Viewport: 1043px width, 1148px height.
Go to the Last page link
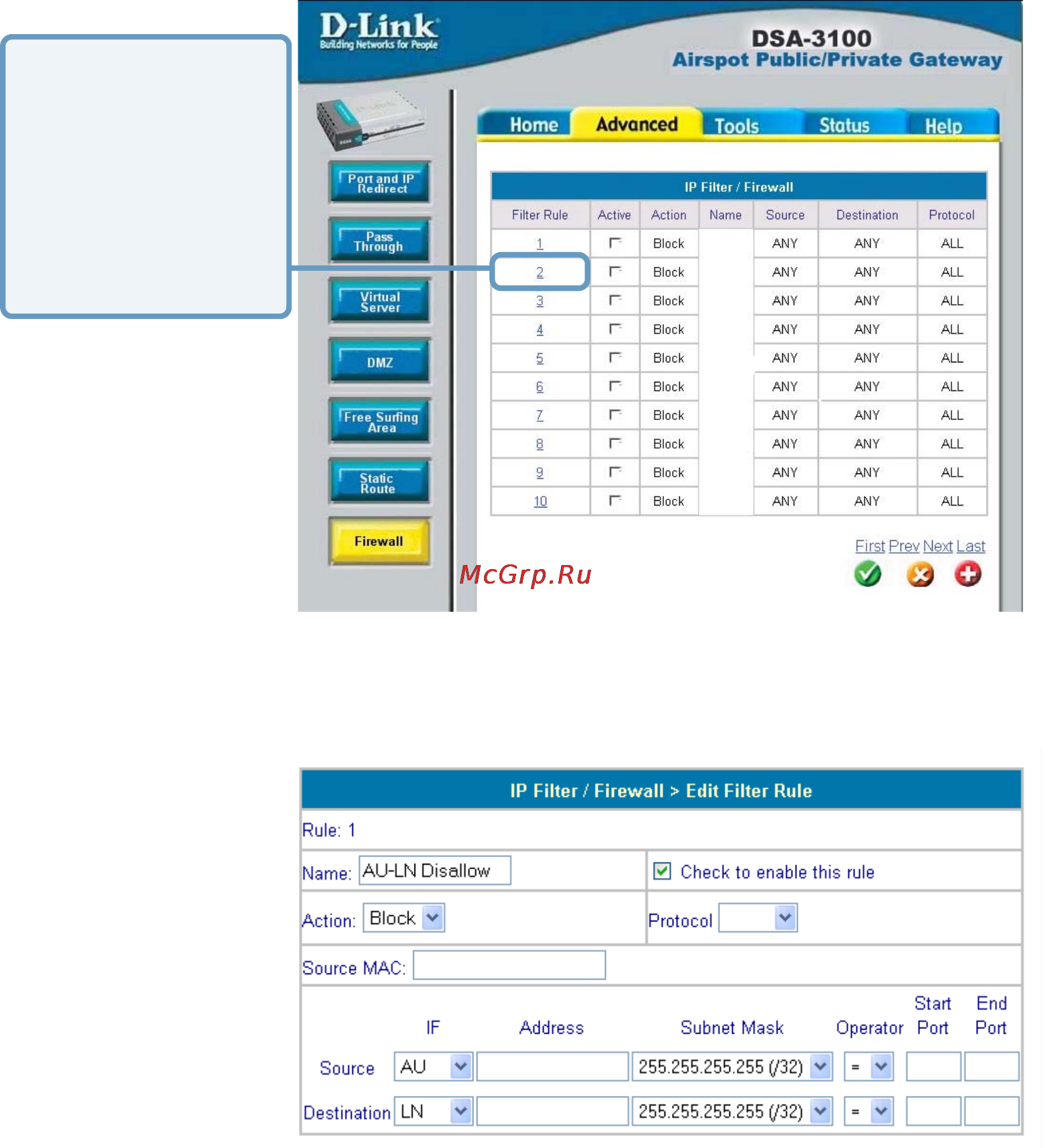click(971, 546)
